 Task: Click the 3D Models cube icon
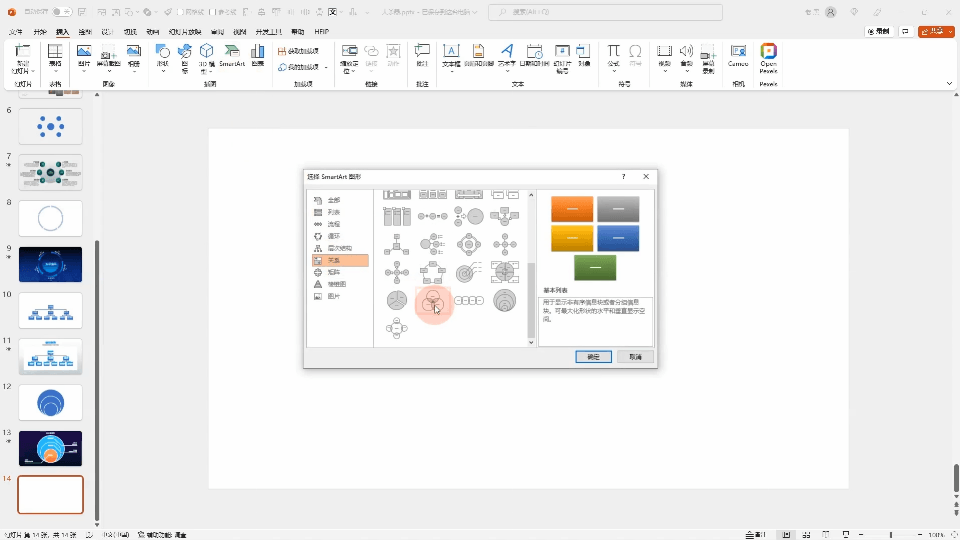(207, 51)
